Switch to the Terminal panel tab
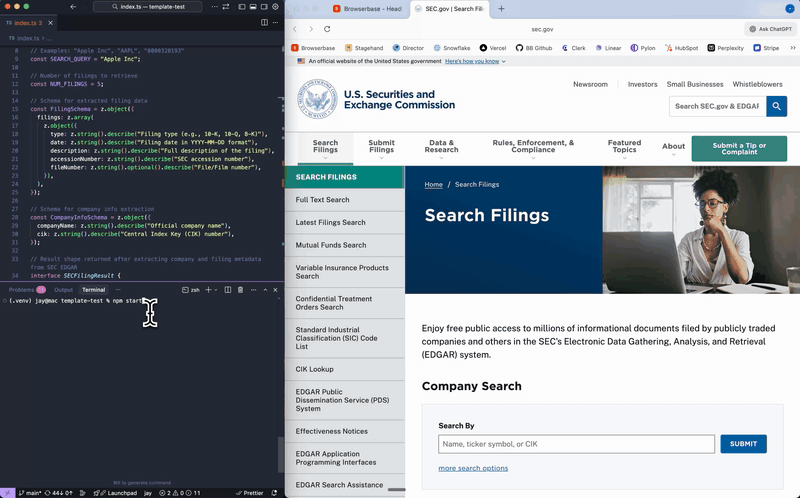800x498 pixels. (x=93, y=290)
